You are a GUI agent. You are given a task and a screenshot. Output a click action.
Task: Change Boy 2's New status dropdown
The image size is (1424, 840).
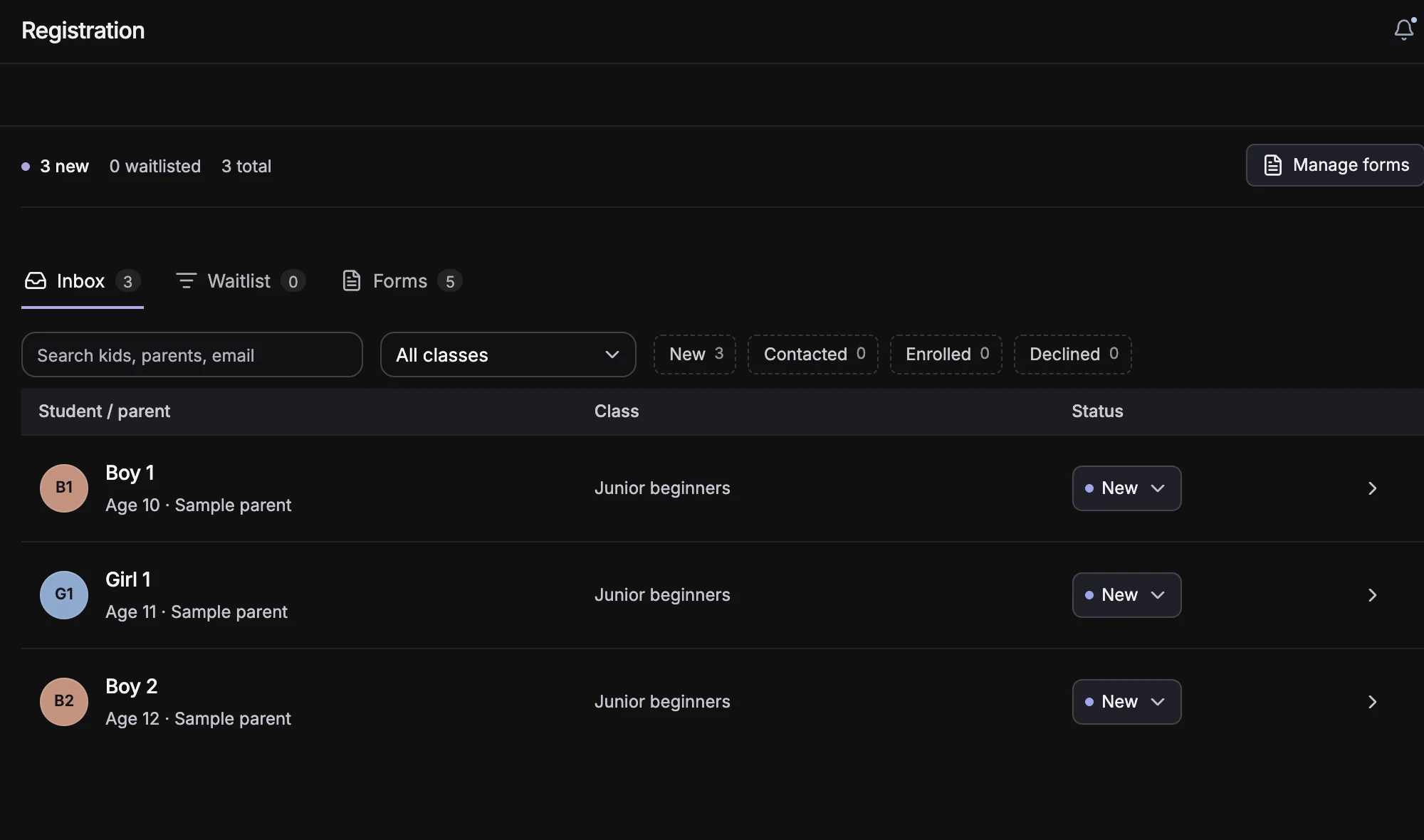pyautogui.click(x=1126, y=702)
